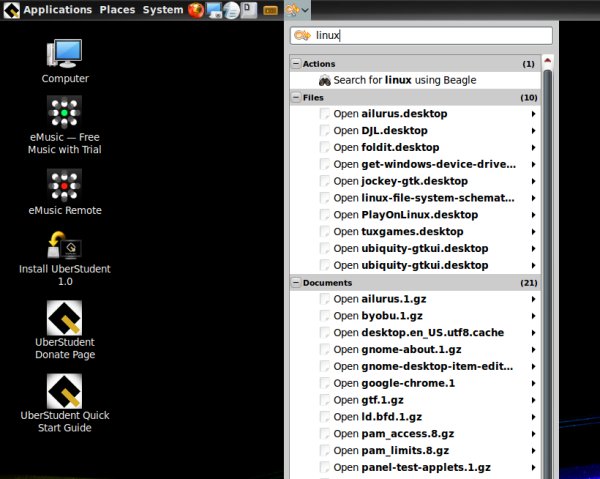Select Install UberStudent 1.0 desktop icon
The height and width of the screenshot is (479, 600).
pyautogui.click(x=65, y=259)
